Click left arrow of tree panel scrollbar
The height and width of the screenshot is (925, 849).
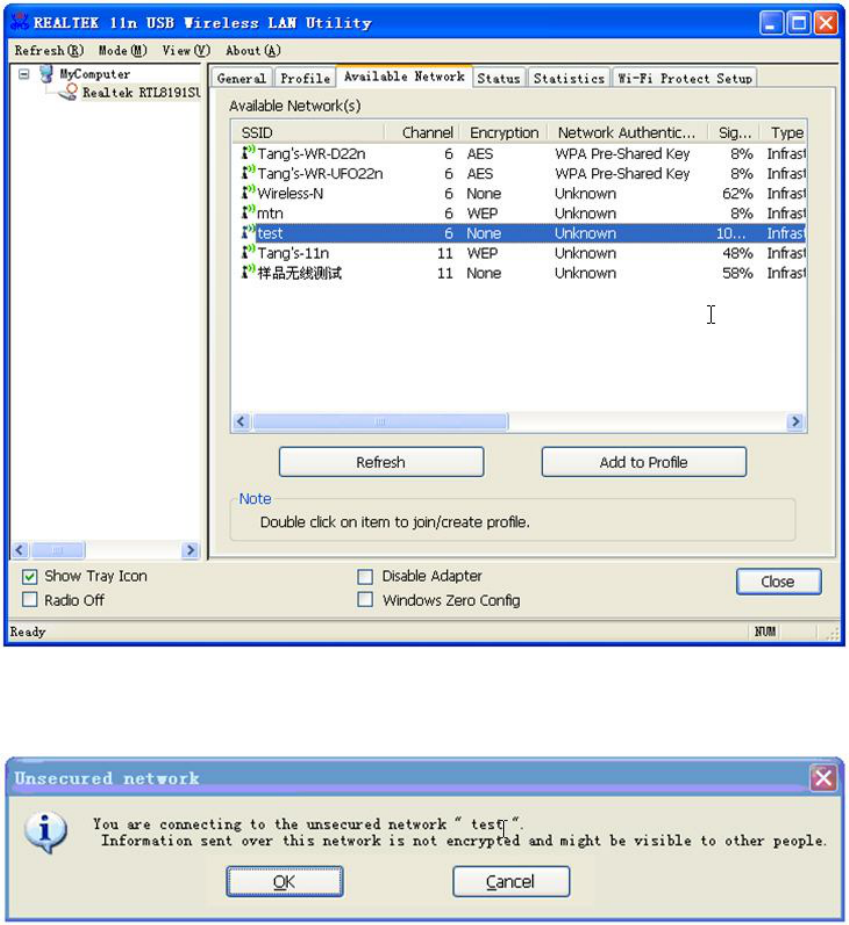tap(19, 550)
